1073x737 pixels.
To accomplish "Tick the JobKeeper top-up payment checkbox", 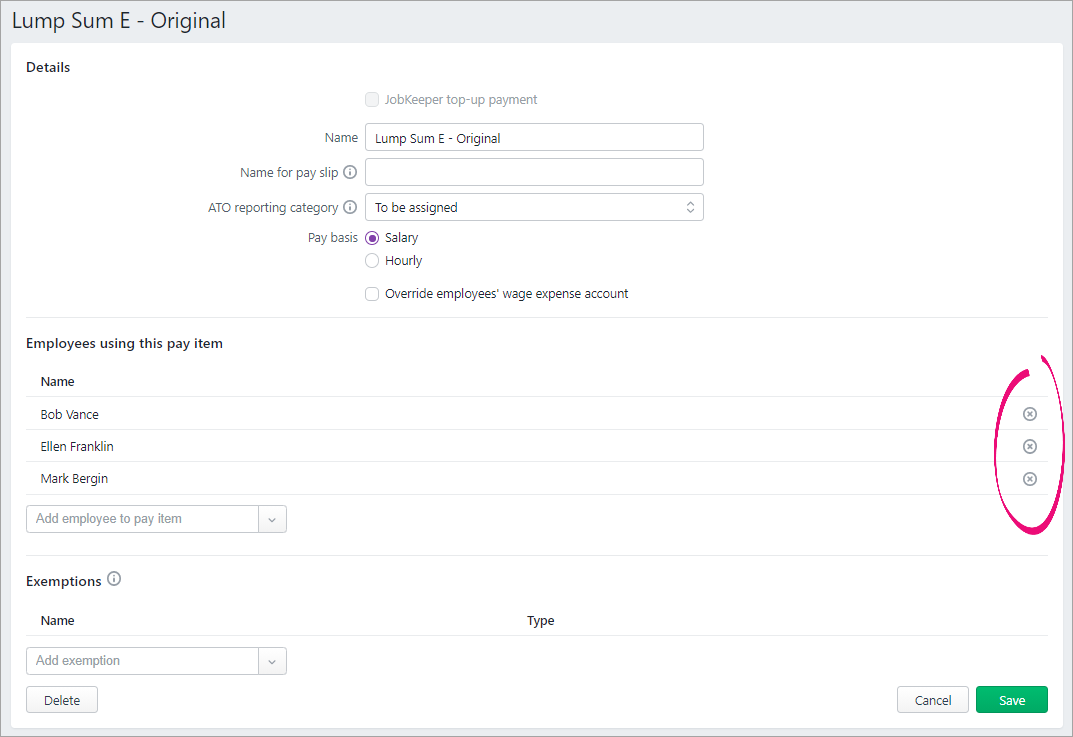I will click(372, 99).
